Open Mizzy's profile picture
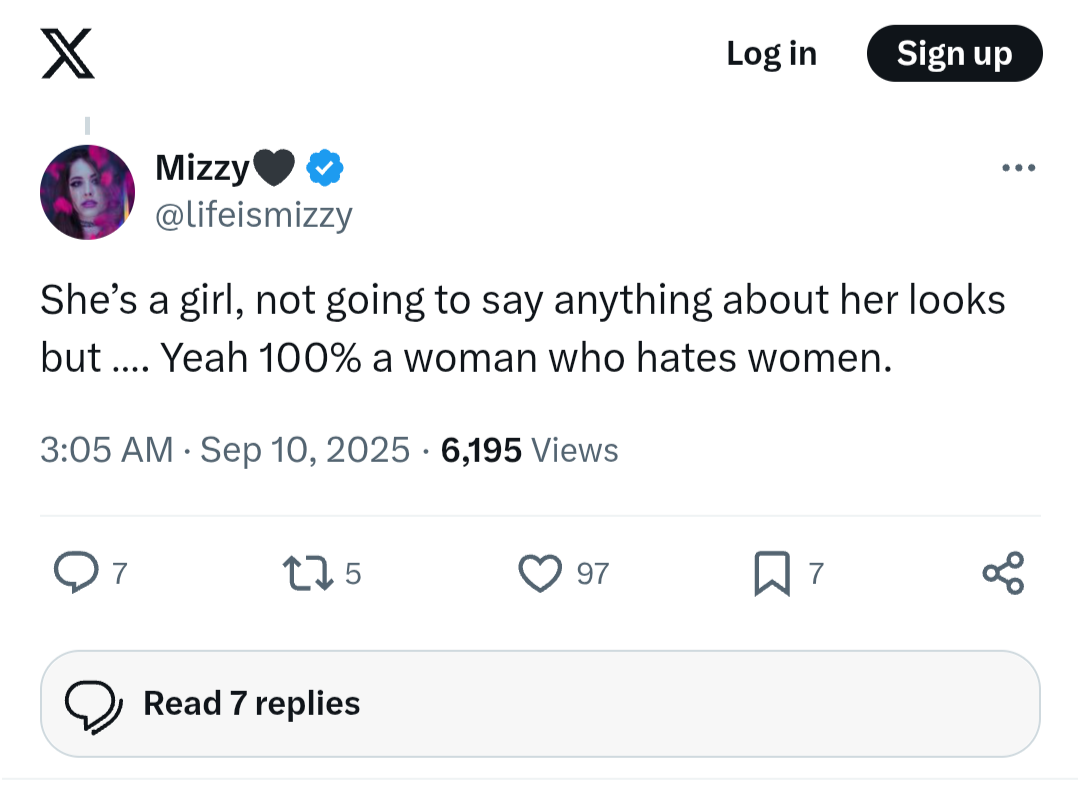 (x=87, y=192)
